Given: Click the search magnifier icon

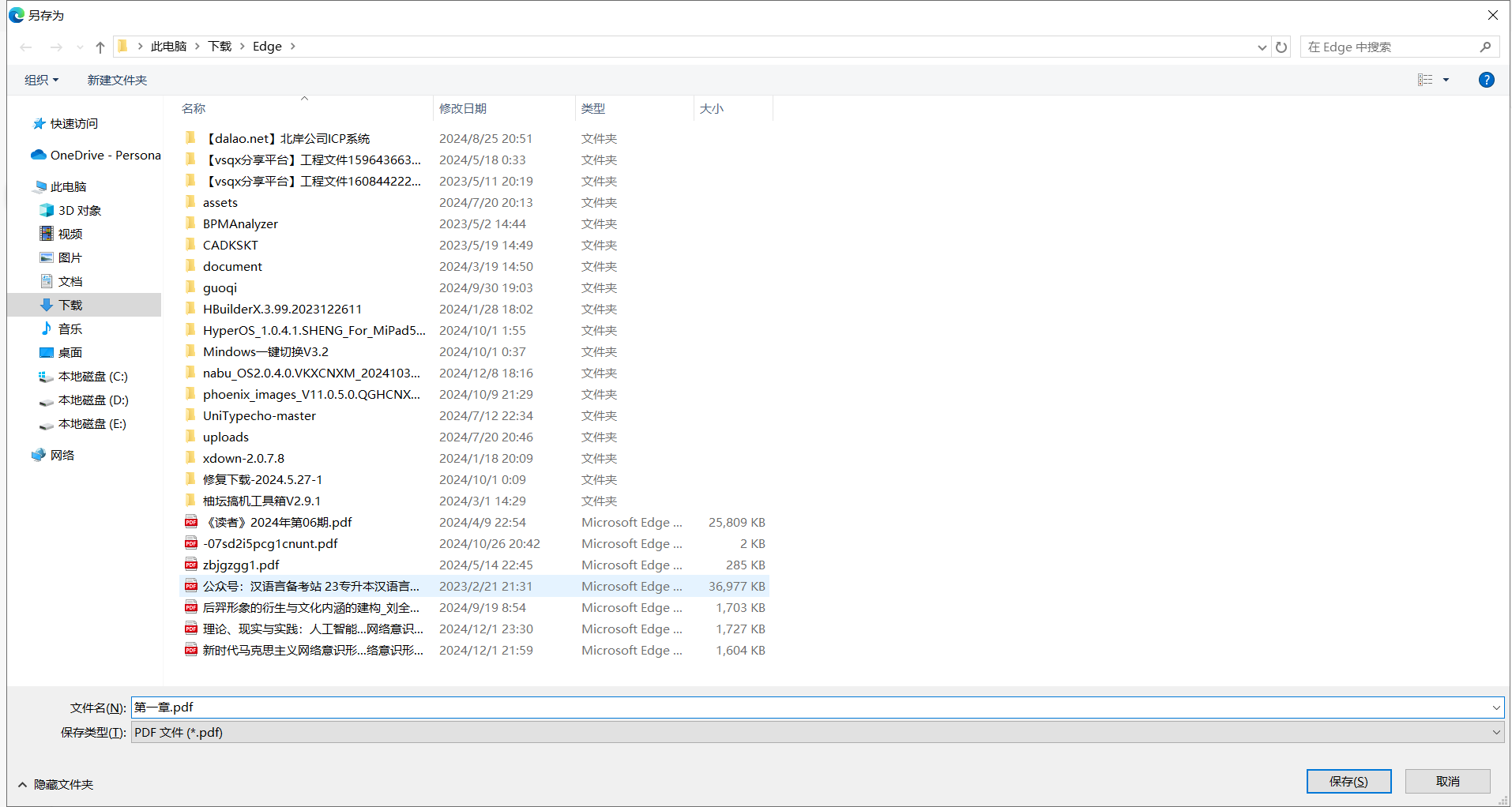Looking at the screenshot, I should coord(1486,47).
